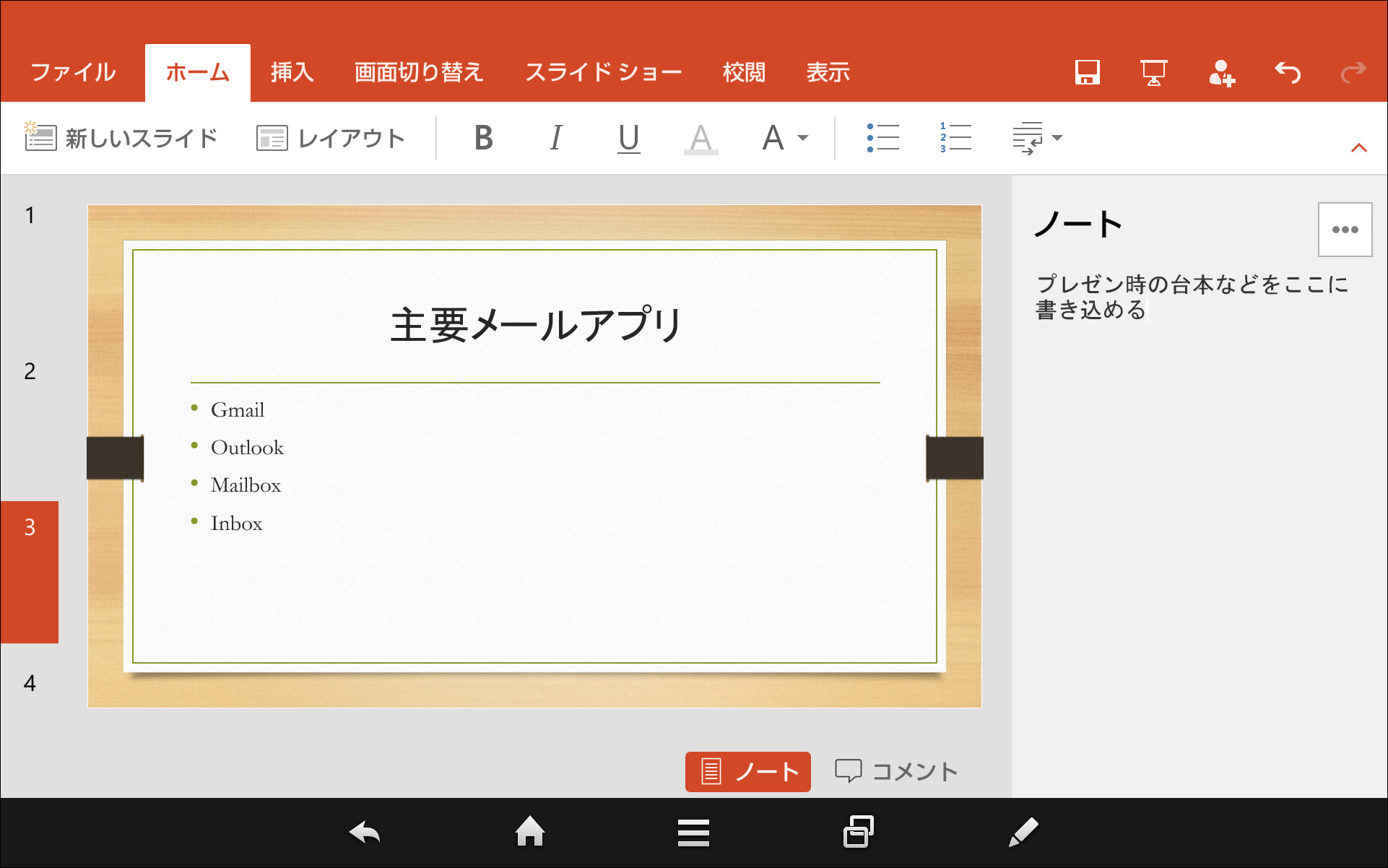
Task: Share the presentation with others
Action: 1222,72
